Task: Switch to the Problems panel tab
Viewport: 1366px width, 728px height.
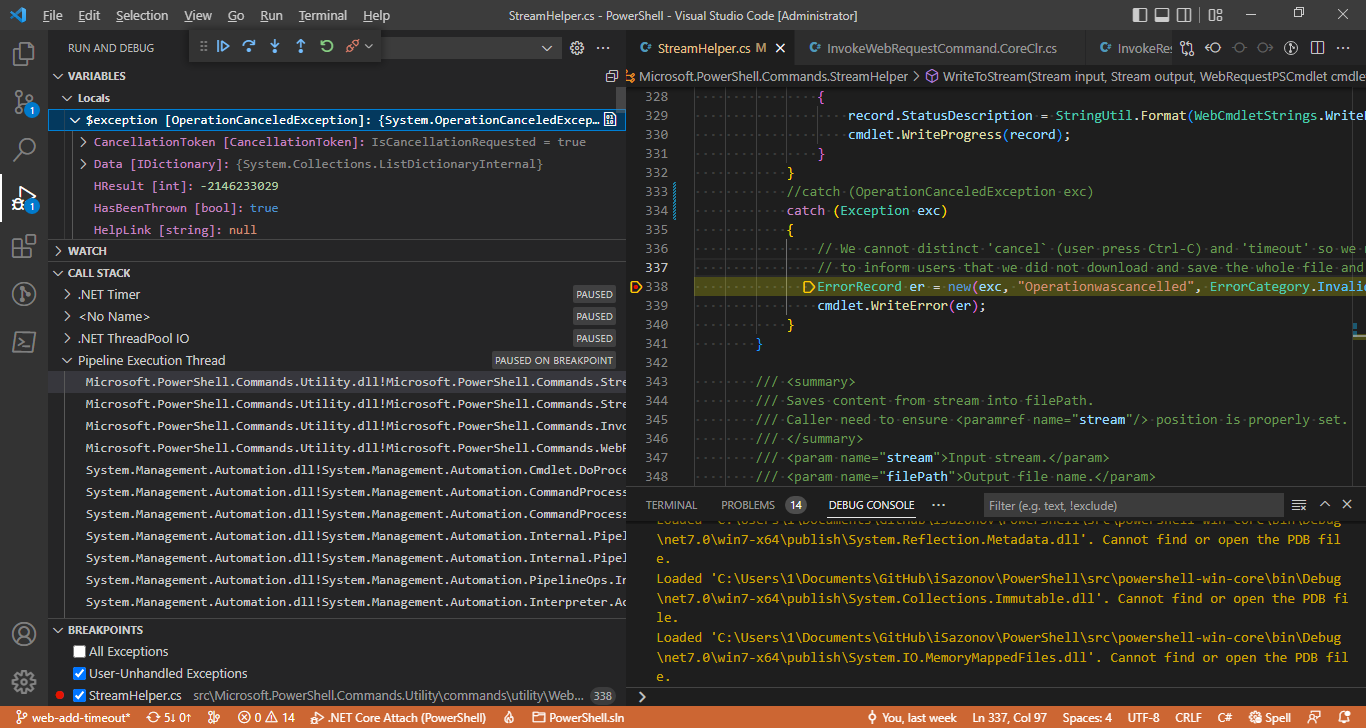Action: click(748, 505)
